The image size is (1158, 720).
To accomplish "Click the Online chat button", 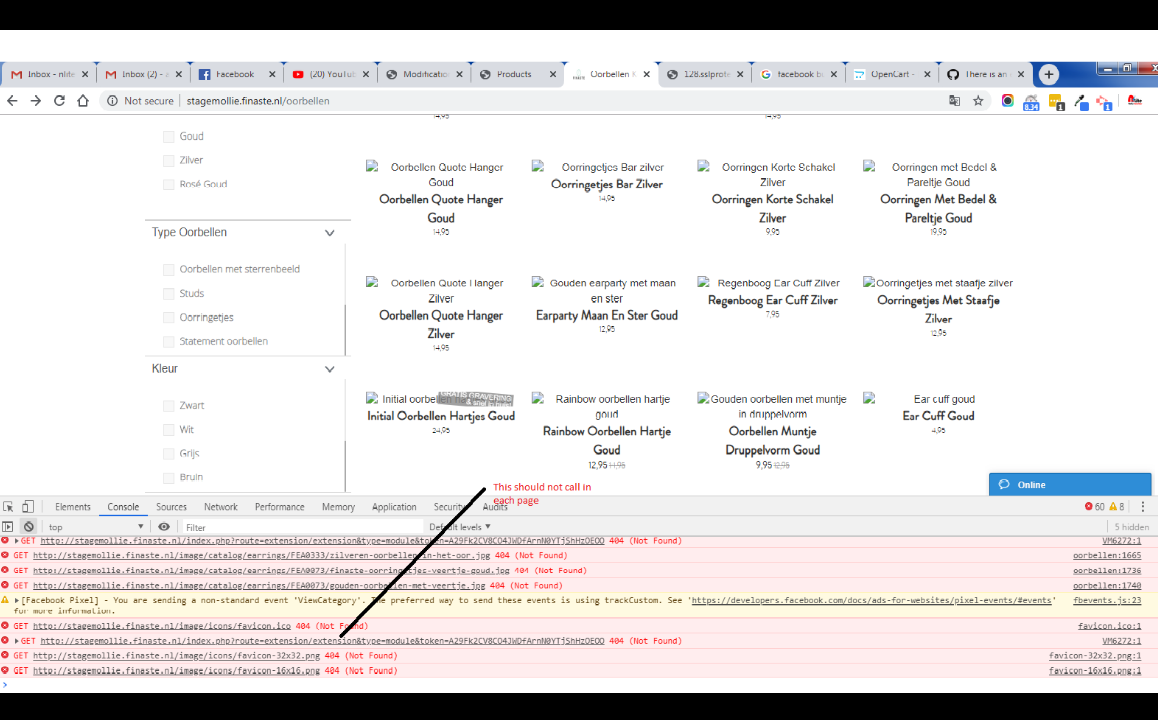I will coord(1069,484).
